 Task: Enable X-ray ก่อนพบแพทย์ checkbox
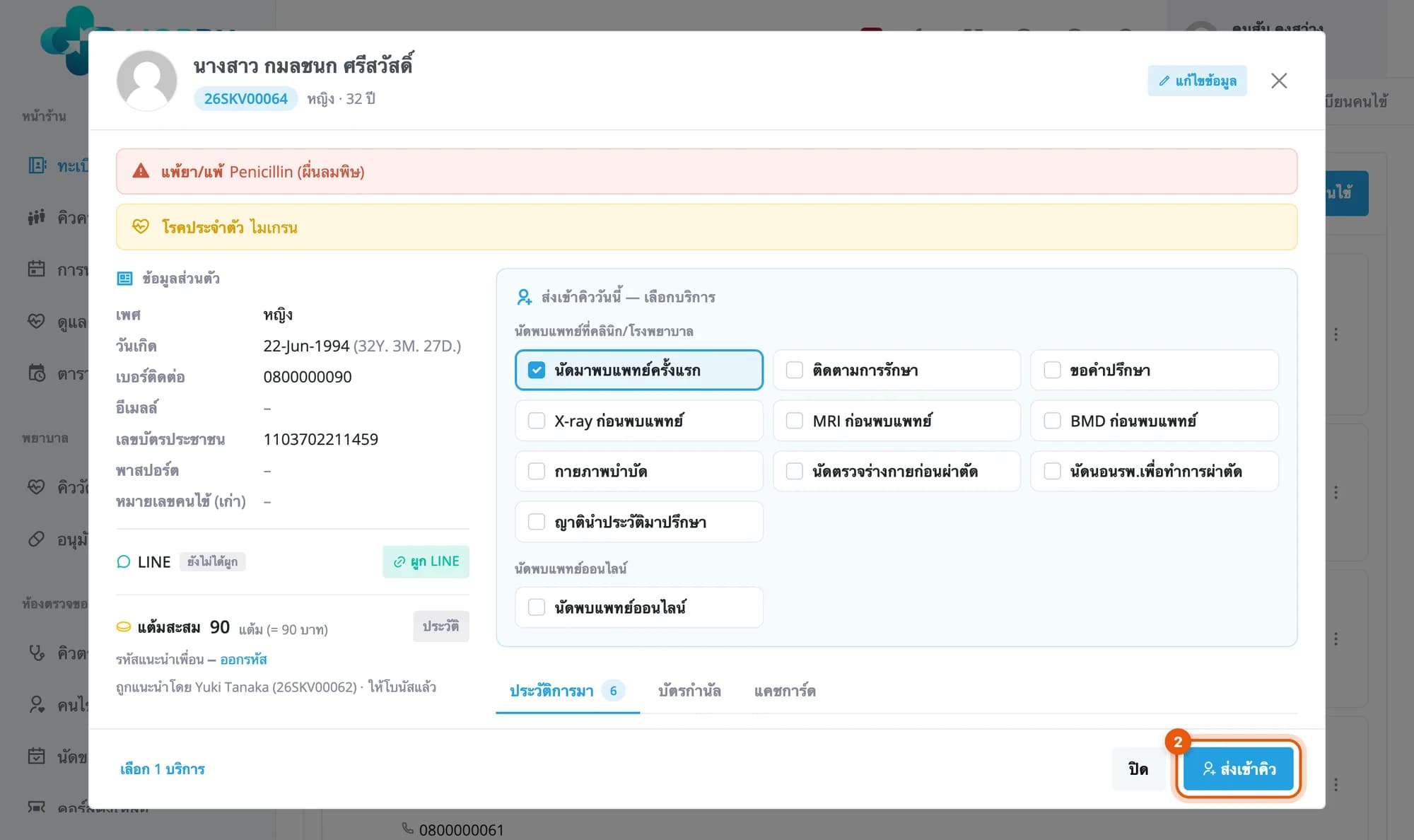click(537, 421)
